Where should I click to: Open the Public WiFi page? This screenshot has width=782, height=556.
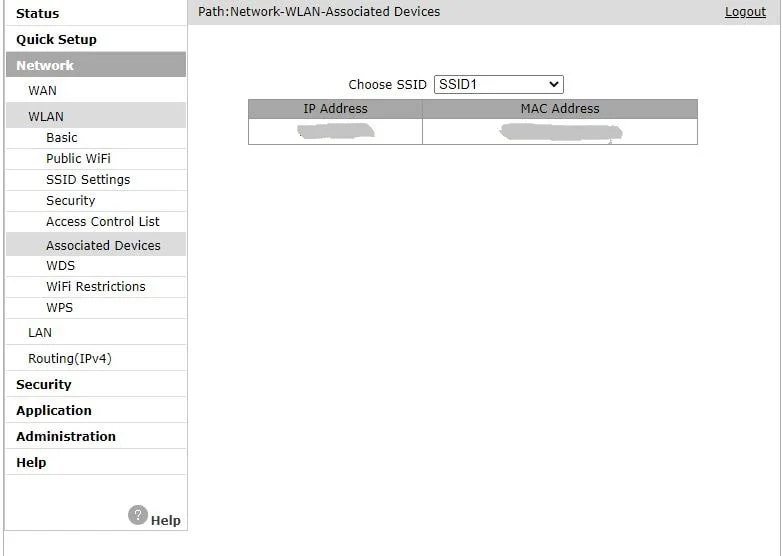click(x=78, y=159)
